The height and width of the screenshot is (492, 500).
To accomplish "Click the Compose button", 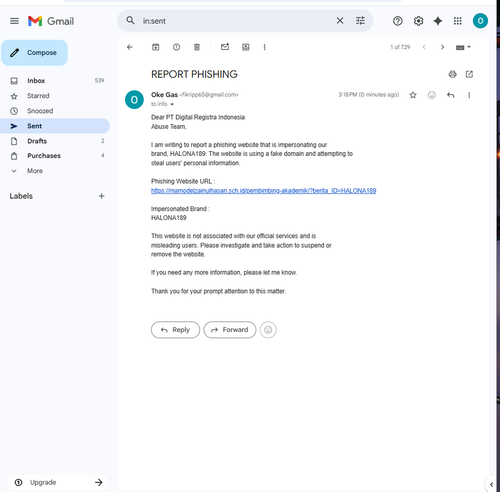I will coord(34,53).
